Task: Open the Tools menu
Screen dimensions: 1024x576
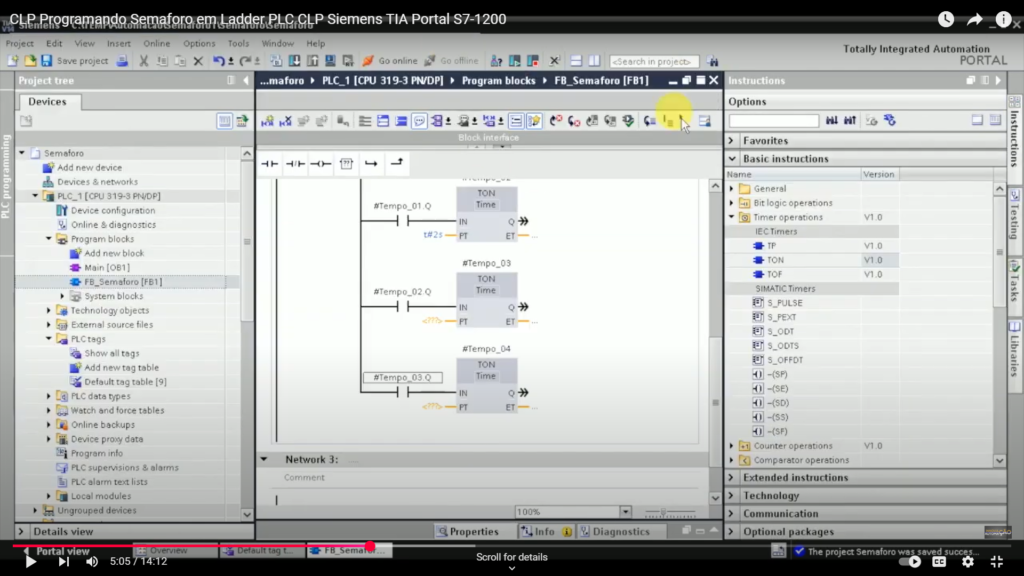Action: pyautogui.click(x=238, y=43)
